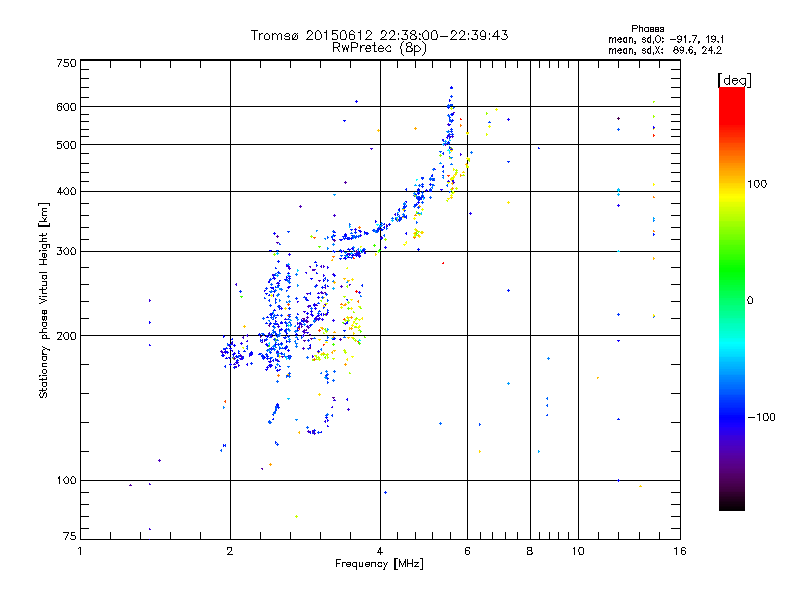This screenshot has width=800, height=600.
Task: Click the y-axis label 'Stationary phase Virtual Height [km]'
Action: coord(44,300)
